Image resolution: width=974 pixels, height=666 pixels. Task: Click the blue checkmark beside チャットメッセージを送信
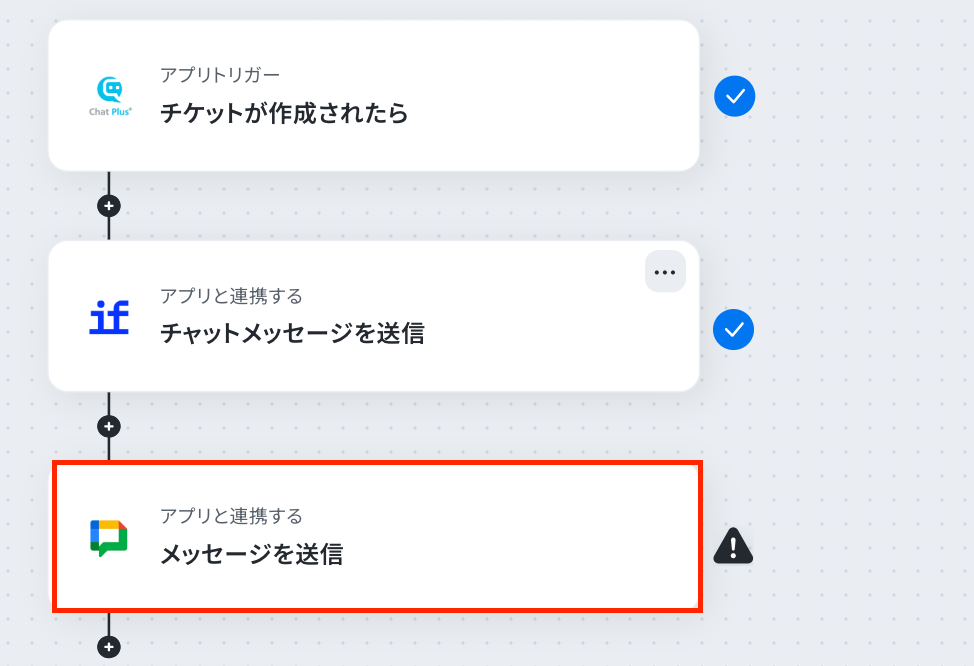tap(734, 330)
